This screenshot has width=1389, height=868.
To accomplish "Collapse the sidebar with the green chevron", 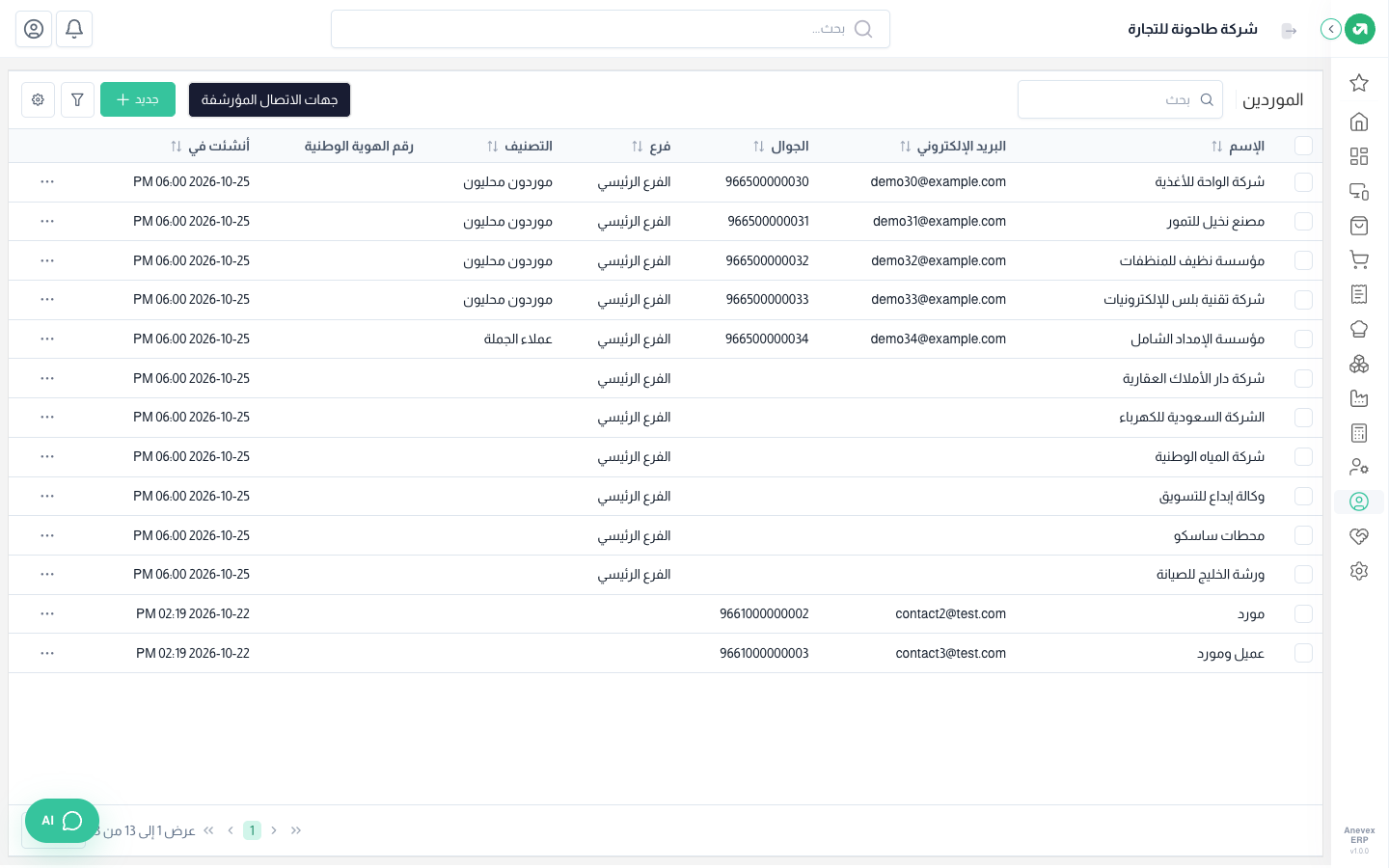I will click(x=1331, y=29).
